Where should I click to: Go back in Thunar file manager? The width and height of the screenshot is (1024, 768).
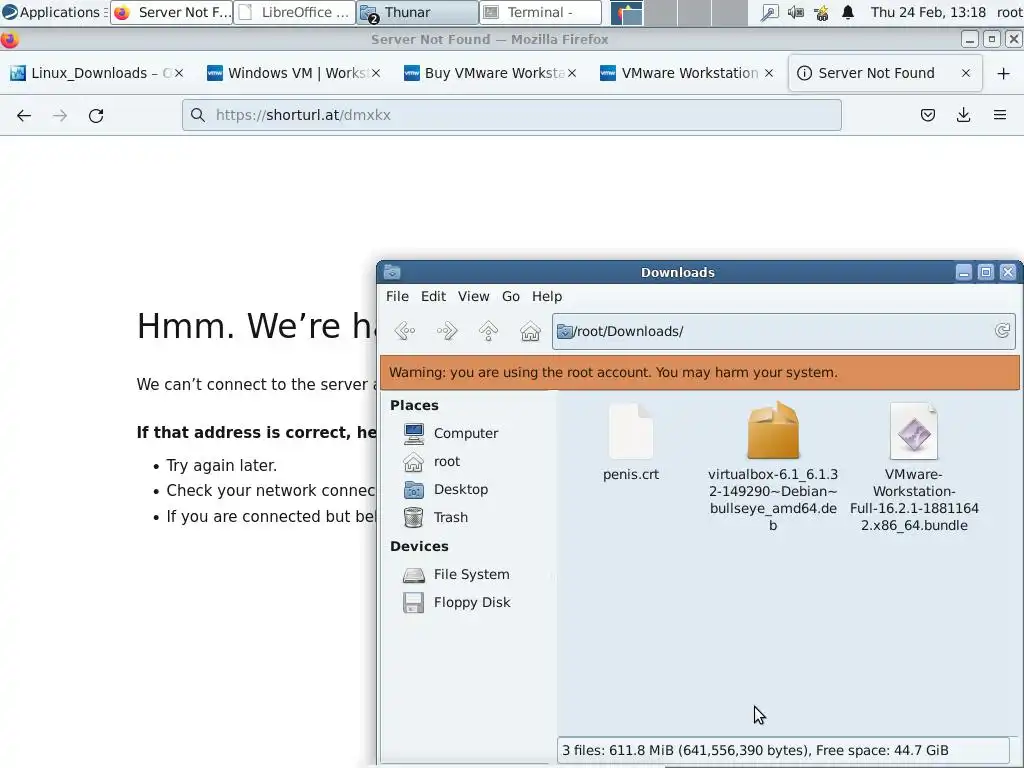(x=405, y=331)
